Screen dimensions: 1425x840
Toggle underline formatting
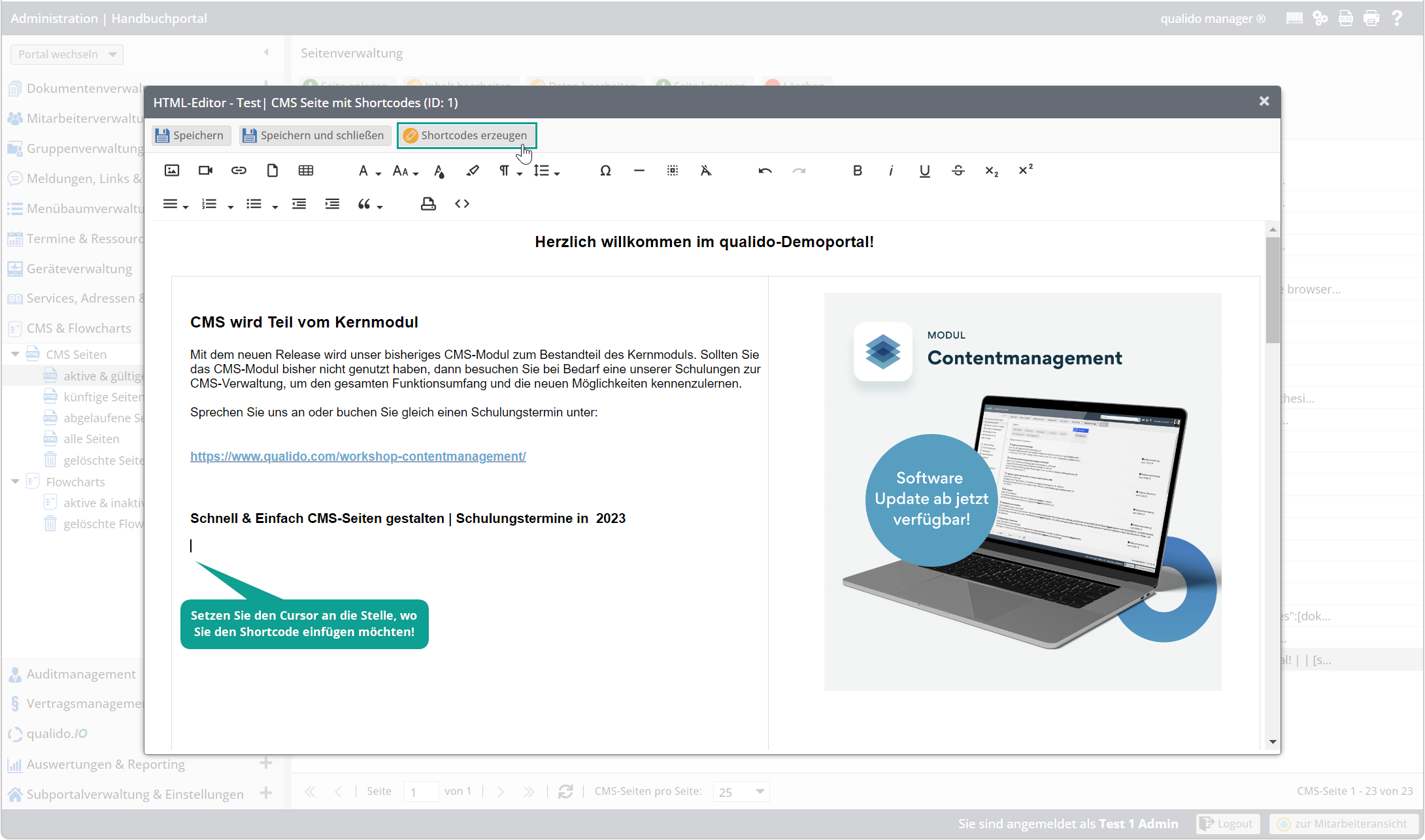924,171
